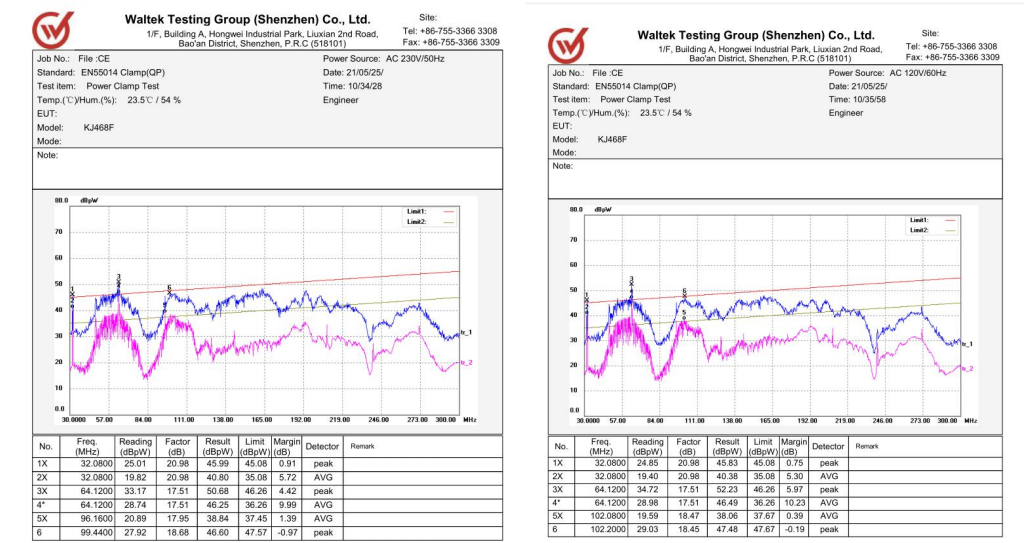Click the margin cell '0.91'
1033x543 pixels.
coord(287,464)
